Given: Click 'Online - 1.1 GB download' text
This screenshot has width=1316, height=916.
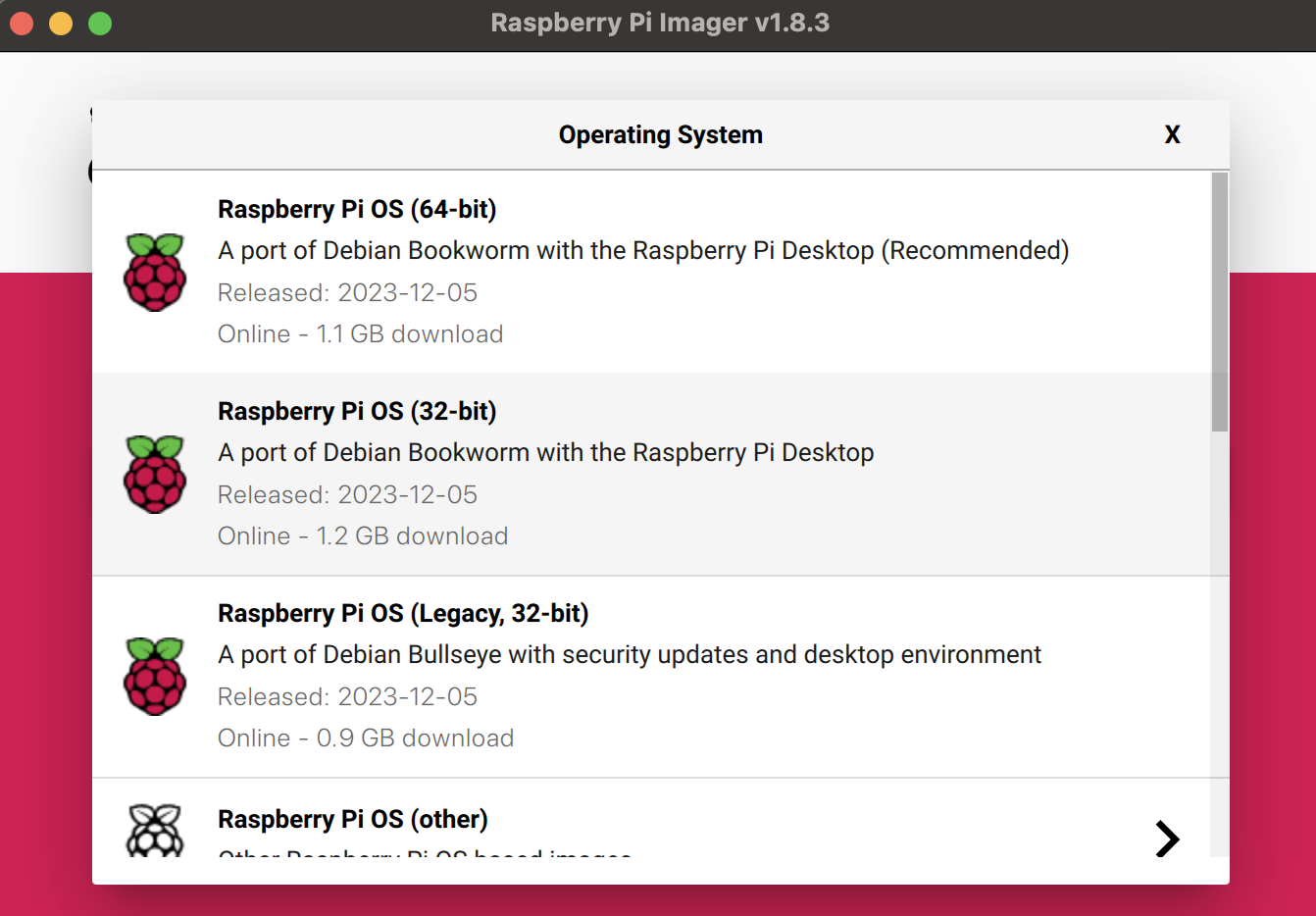Looking at the screenshot, I should pyautogui.click(x=360, y=334).
